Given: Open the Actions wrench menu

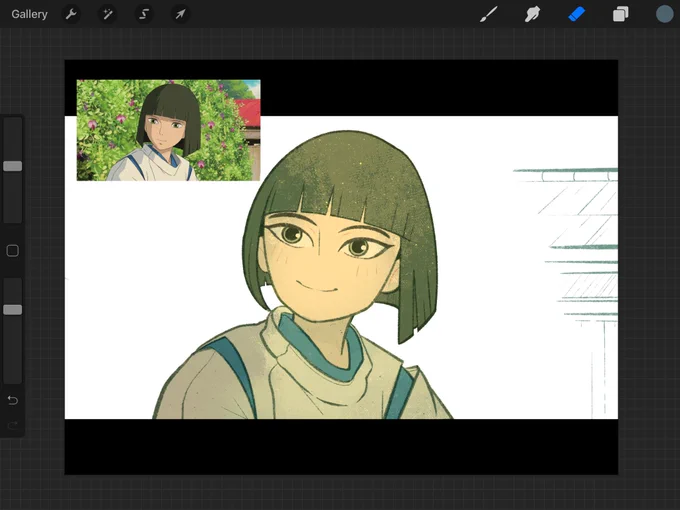Looking at the screenshot, I should (x=71, y=14).
